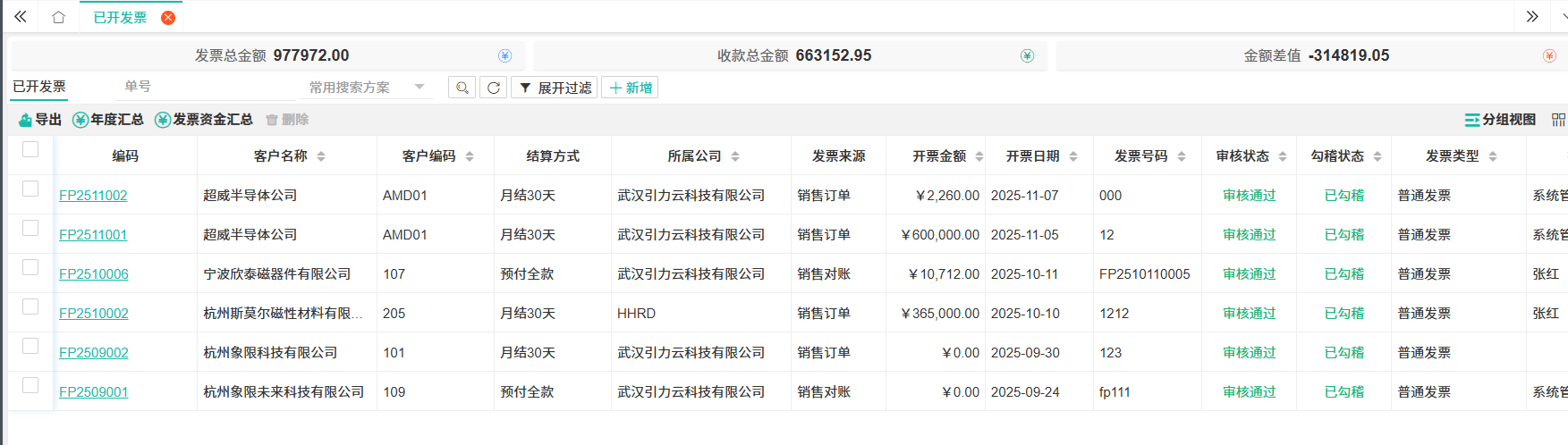Switch to 分组视图 group view
The image size is (1568, 445).
[x=1500, y=120]
